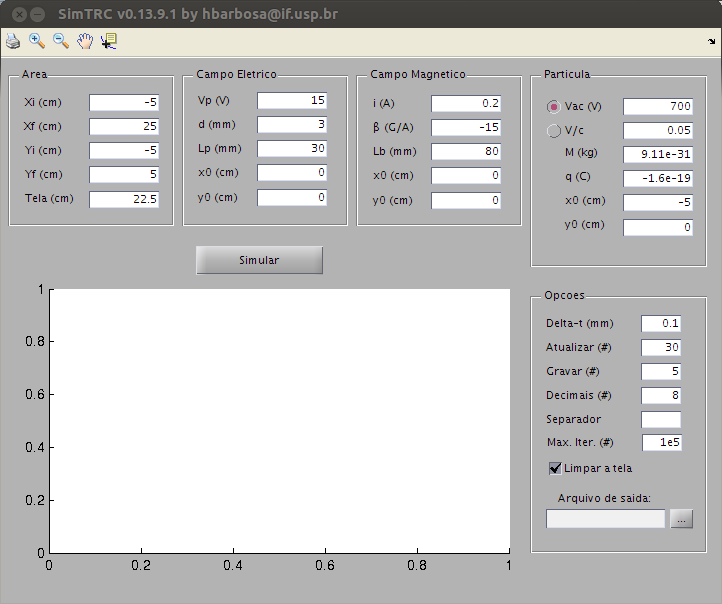Click Particula x0 (cm) field

click(658, 202)
